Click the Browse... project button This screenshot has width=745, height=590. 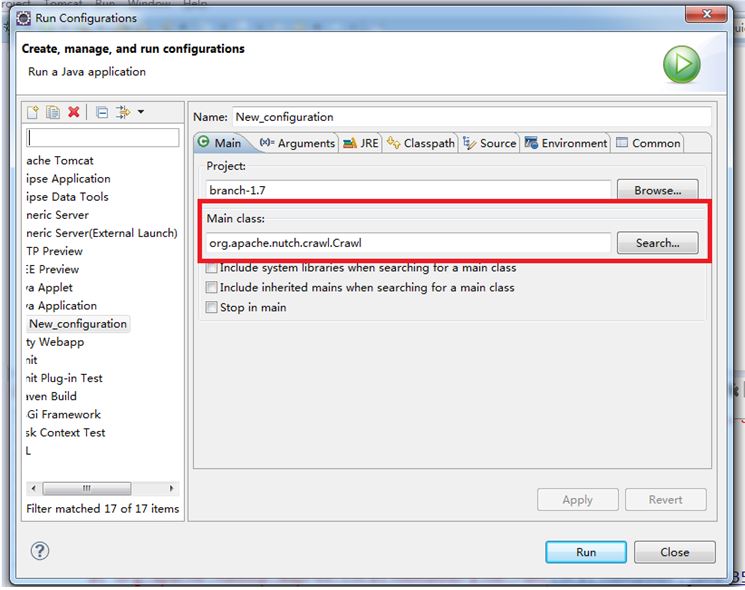(658, 190)
